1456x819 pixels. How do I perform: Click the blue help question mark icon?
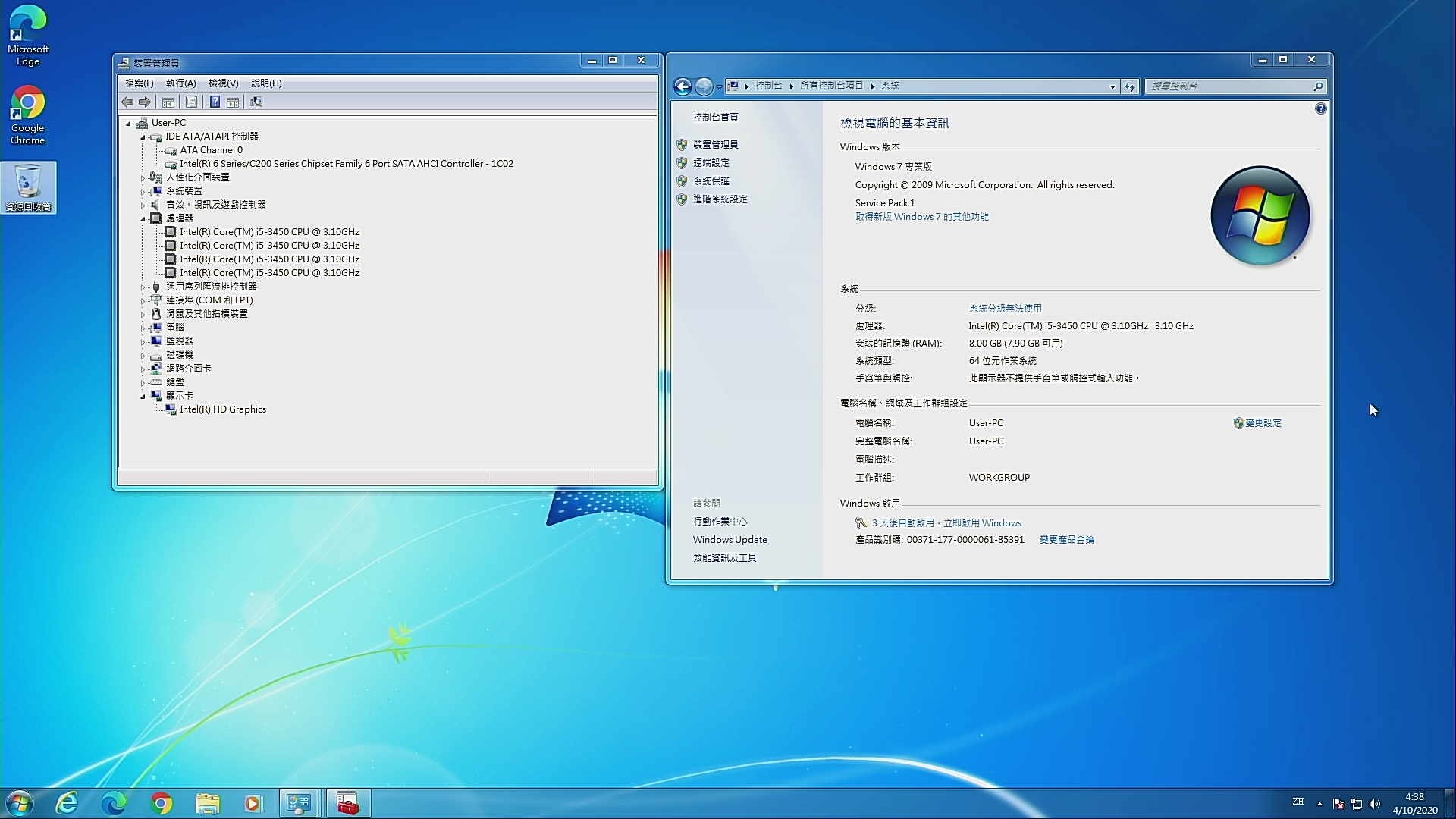point(1320,108)
